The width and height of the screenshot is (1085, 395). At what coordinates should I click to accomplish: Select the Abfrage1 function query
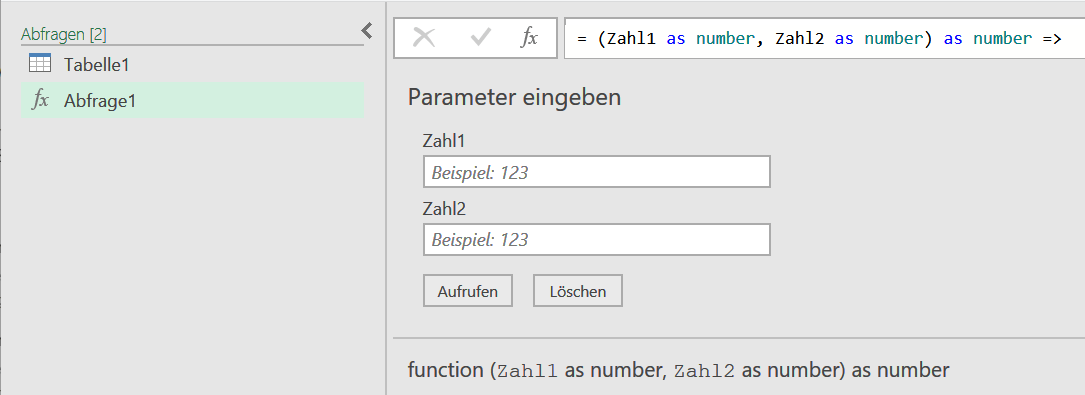point(192,100)
